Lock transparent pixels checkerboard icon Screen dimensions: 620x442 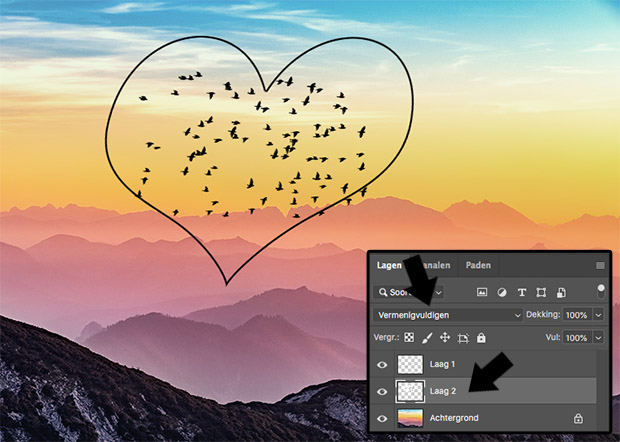(409, 338)
